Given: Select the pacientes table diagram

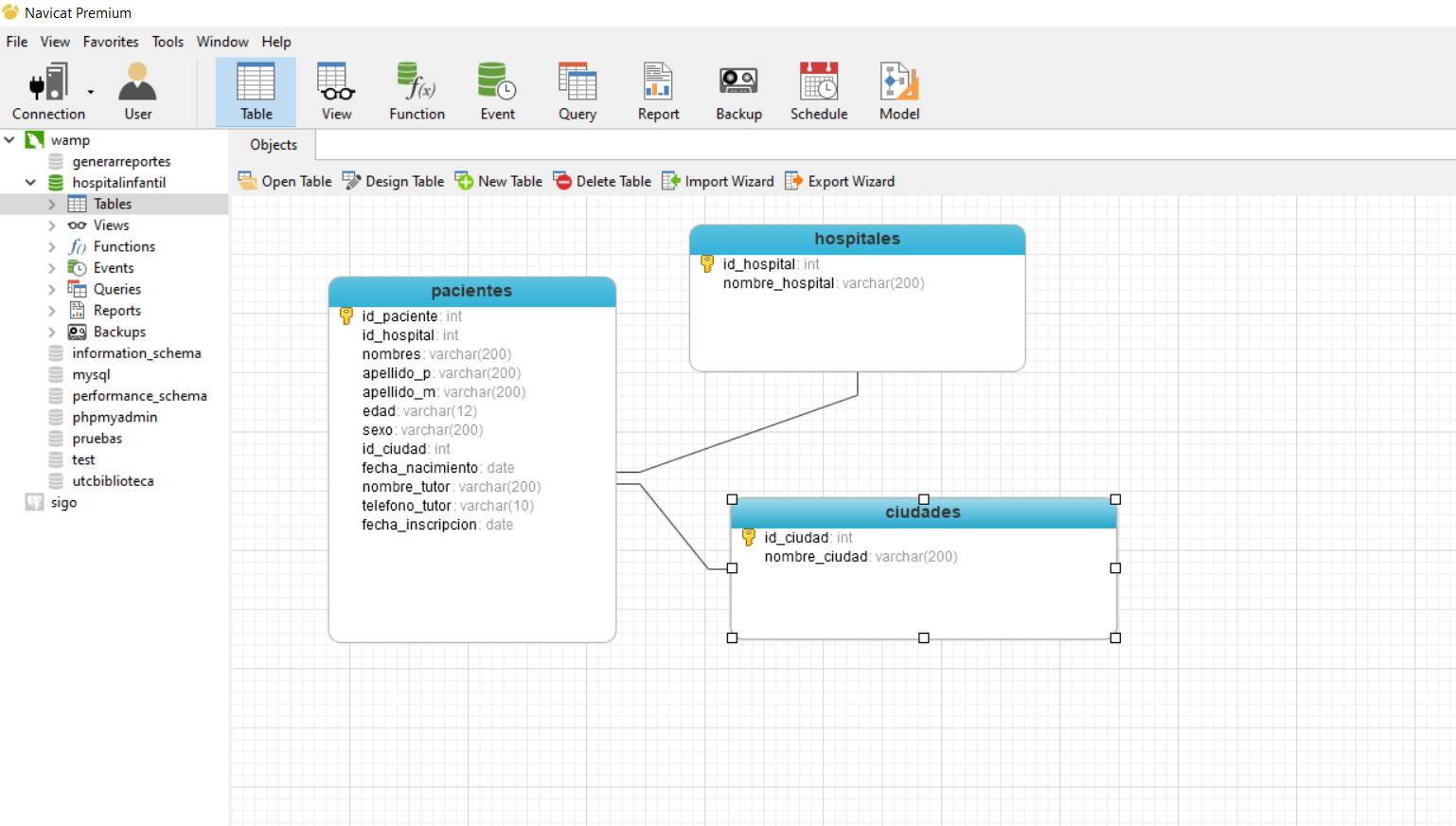Looking at the screenshot, I should coord(471,291).
